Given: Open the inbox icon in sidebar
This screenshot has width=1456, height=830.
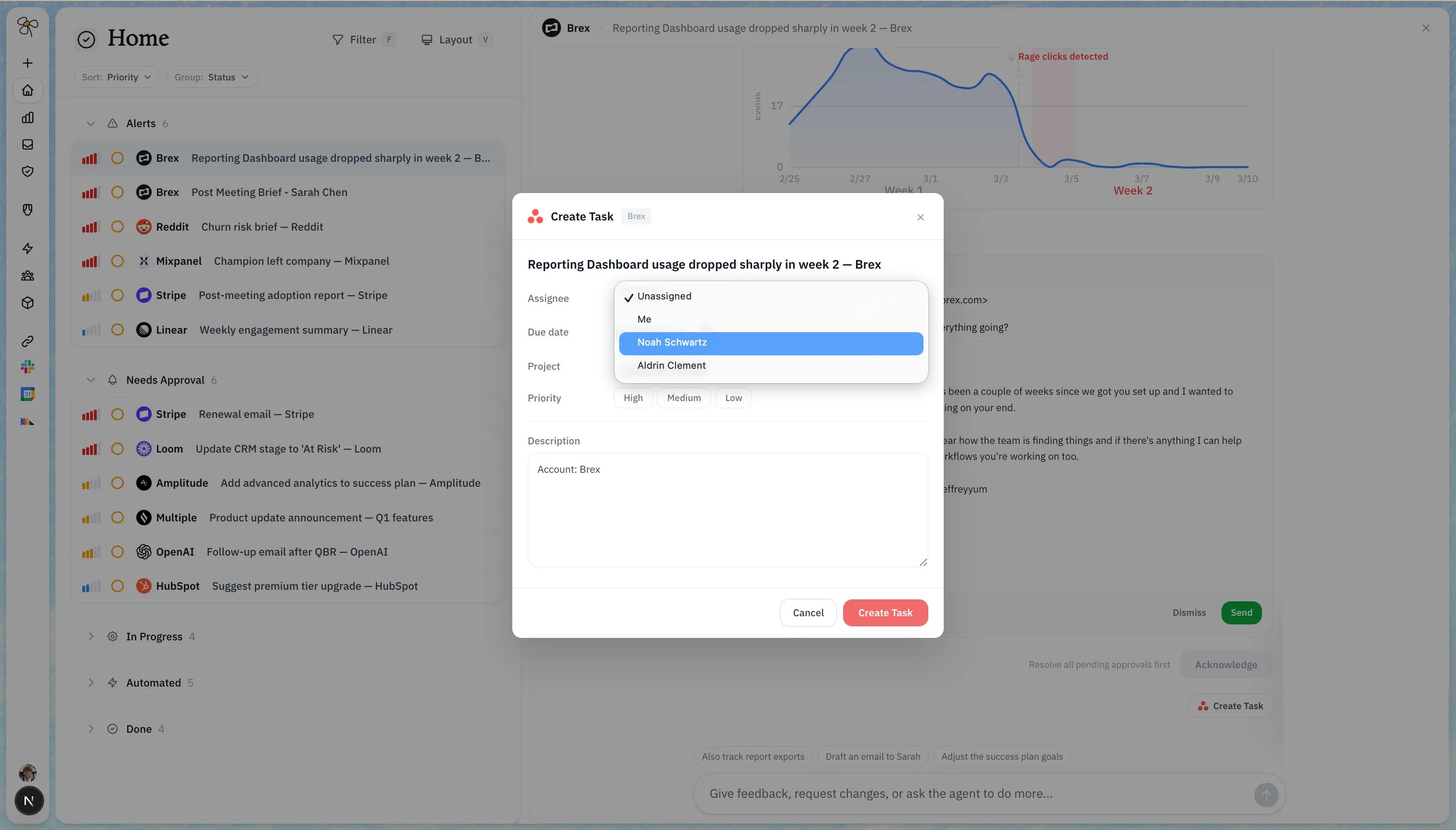Looking at the screenshot, I should click(x=27, y=145).
